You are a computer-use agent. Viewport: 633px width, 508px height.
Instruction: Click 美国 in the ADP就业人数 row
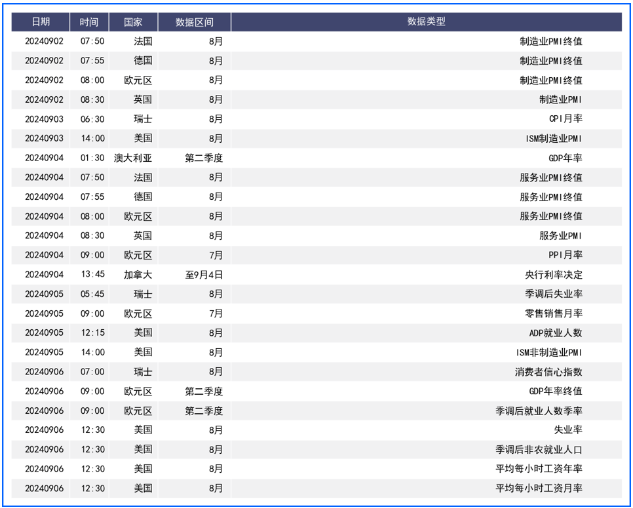(x=143, y=333)
